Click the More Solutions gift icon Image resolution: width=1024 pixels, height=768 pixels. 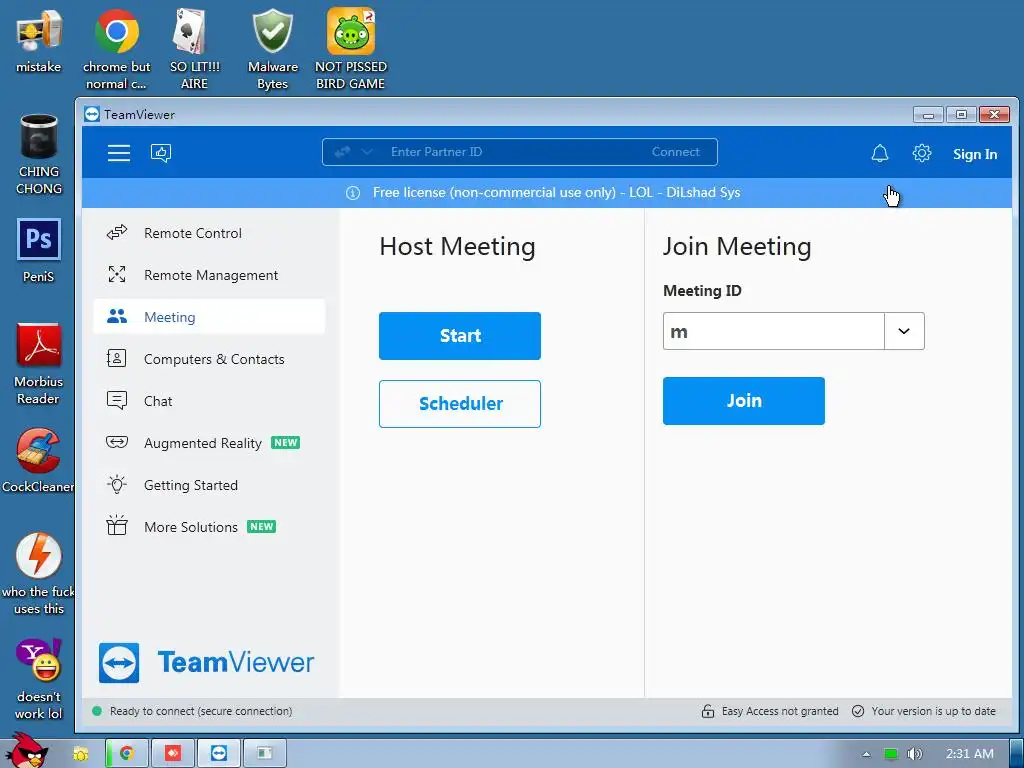click(x=117, y=525)
